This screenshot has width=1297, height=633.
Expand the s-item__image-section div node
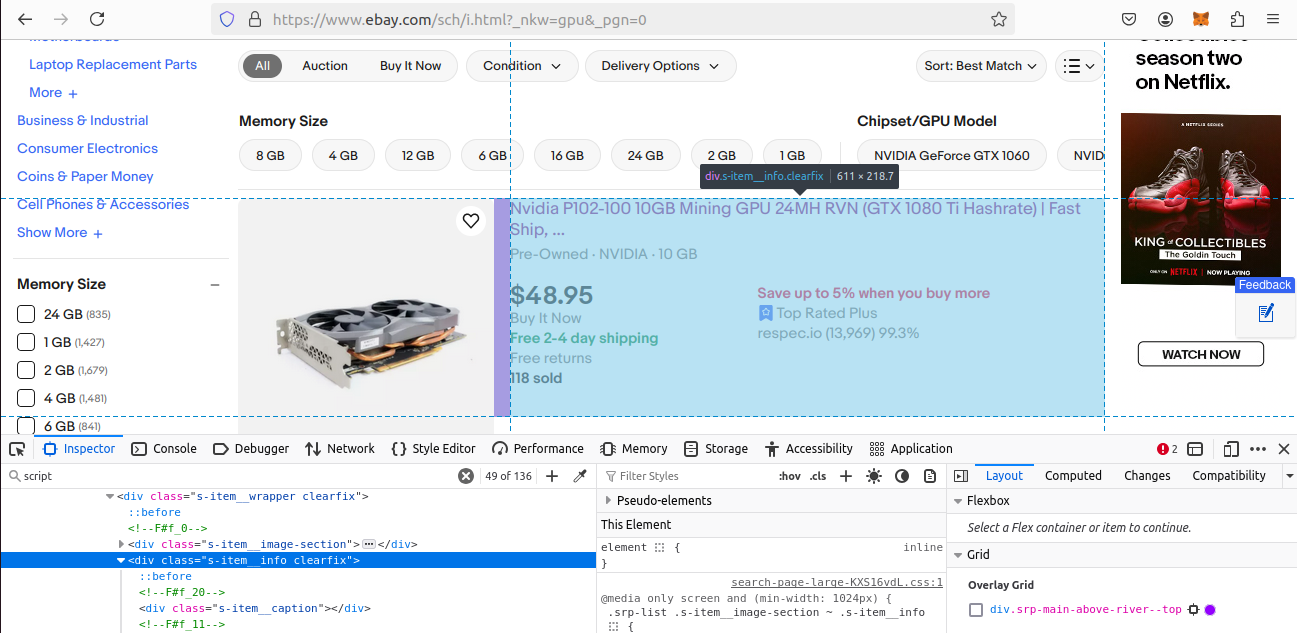[x=121, y=544]
